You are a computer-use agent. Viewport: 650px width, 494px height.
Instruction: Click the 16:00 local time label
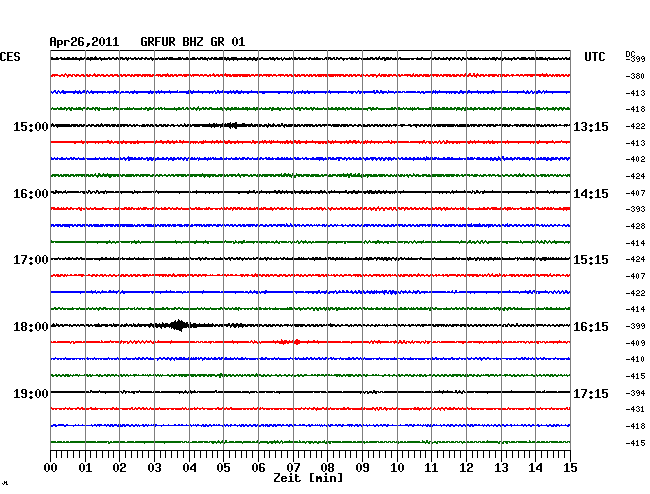pyautogui.click(x=31, y=194)
